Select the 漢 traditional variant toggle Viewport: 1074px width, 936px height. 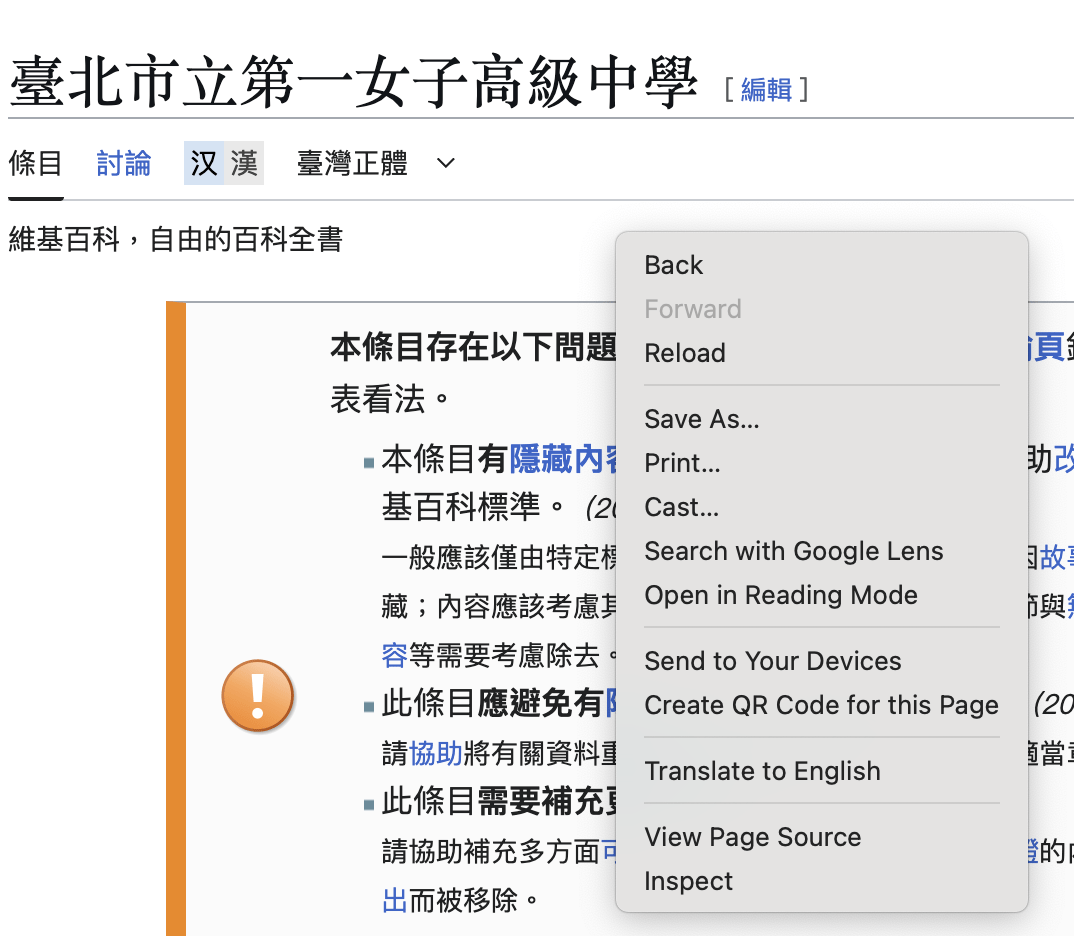click(x=244, y=164)
